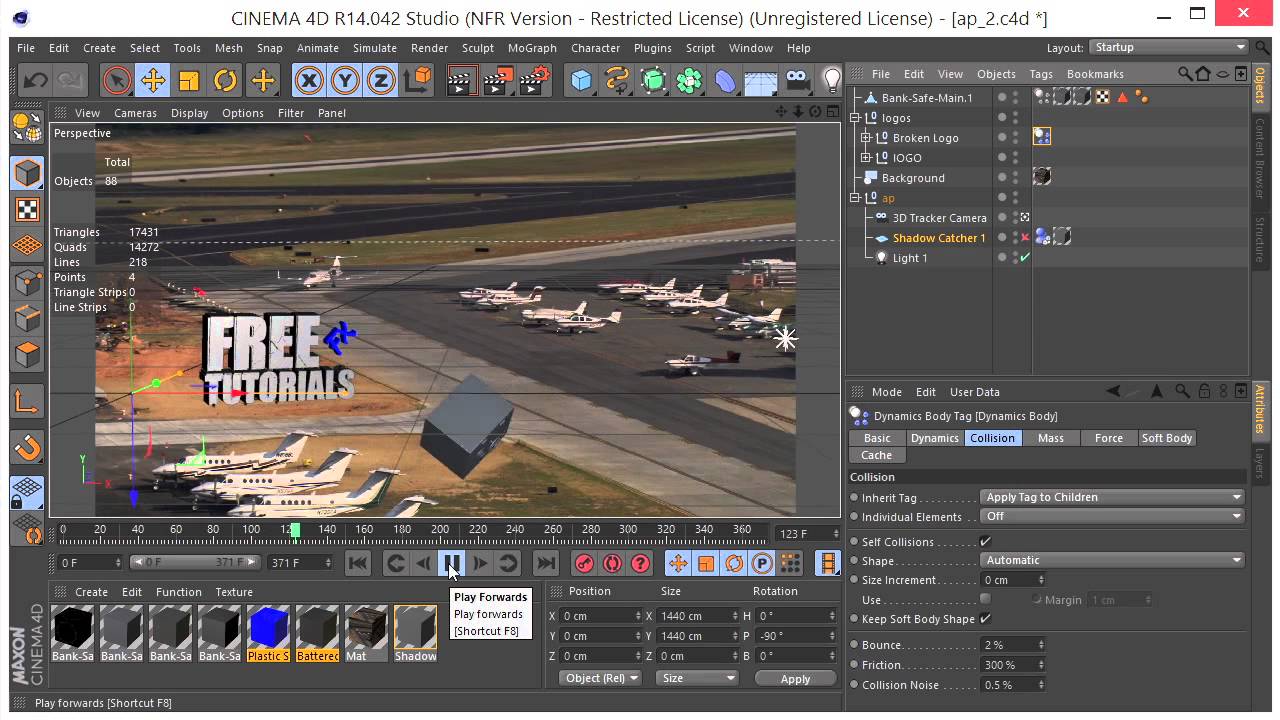Uncheck Self Collisions checkbox
Viewport: 1280px width, 720px height.
point(985,542)
